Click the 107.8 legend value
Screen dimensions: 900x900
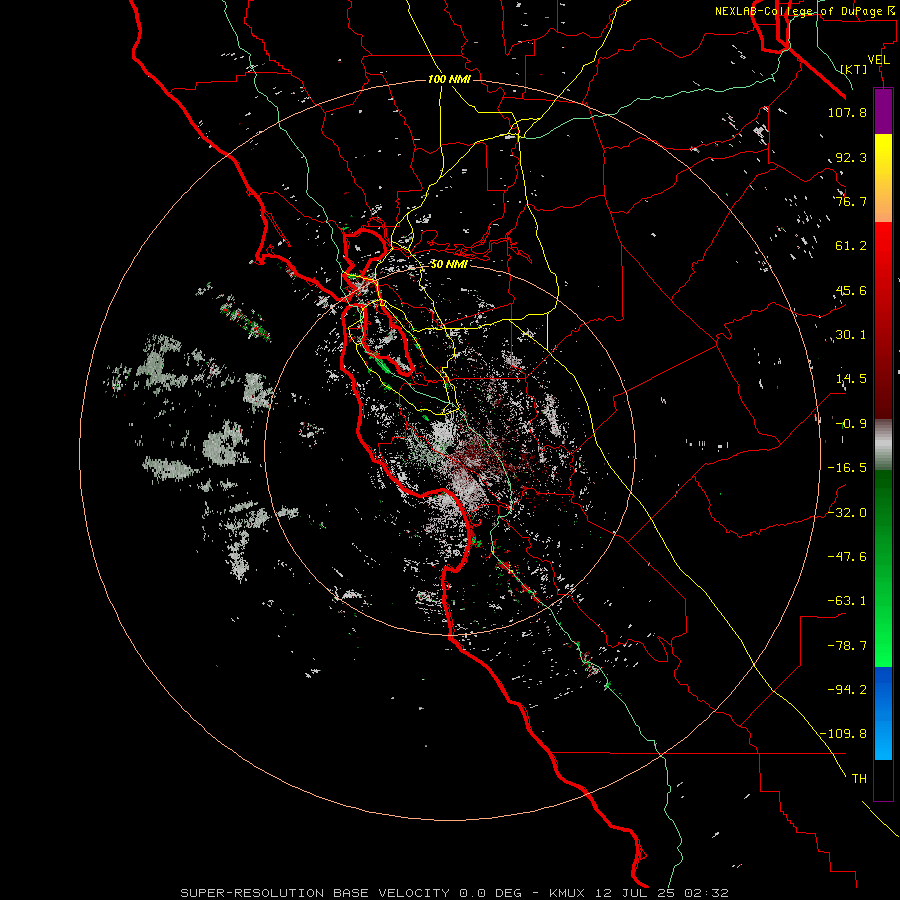(847, 112)
